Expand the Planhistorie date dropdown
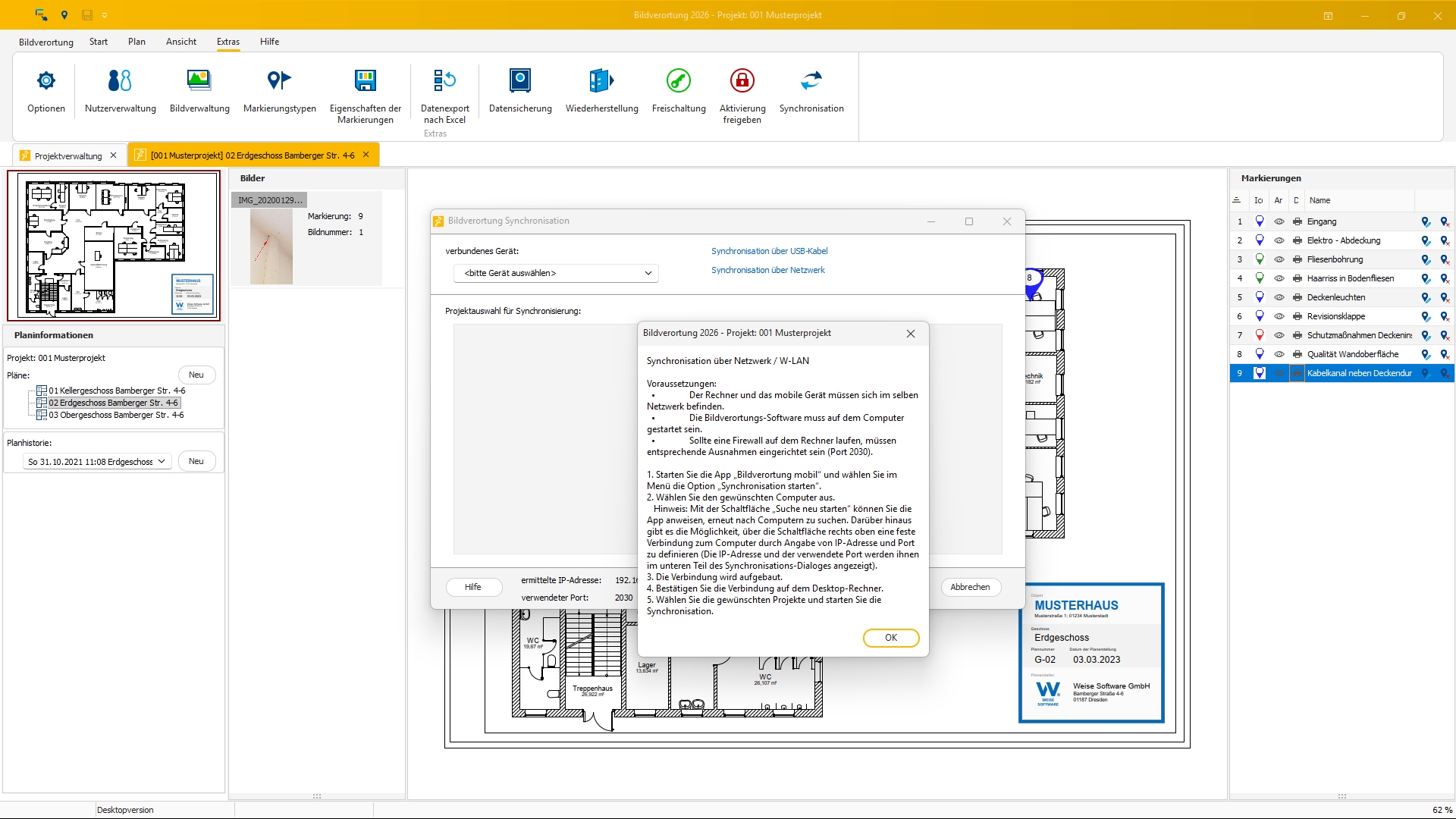The height and width of the screenshot is (819, 1456). (97, 462)
